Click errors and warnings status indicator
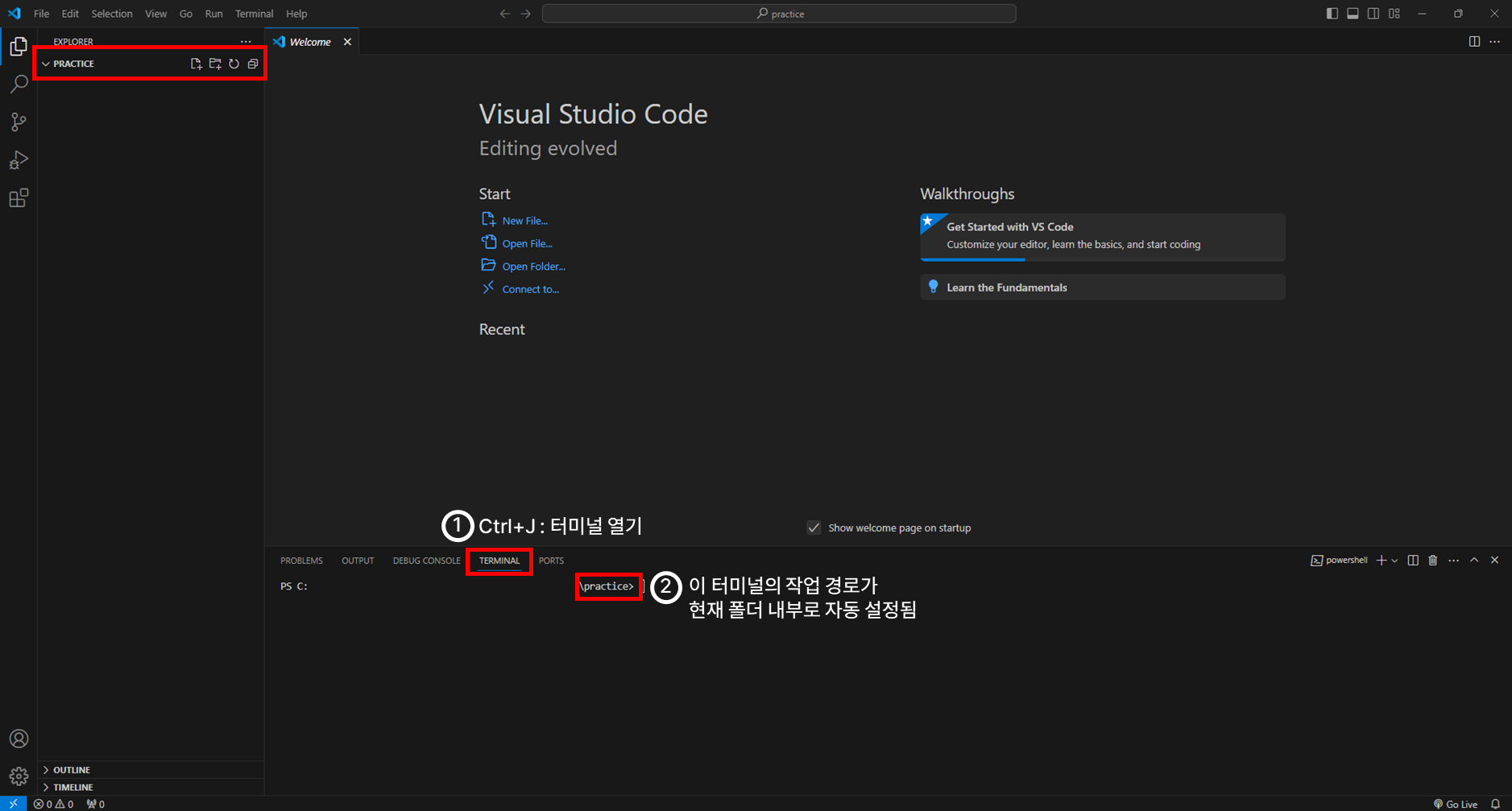This screenshot has height=811, width=1512. click(x=53, y=804)
